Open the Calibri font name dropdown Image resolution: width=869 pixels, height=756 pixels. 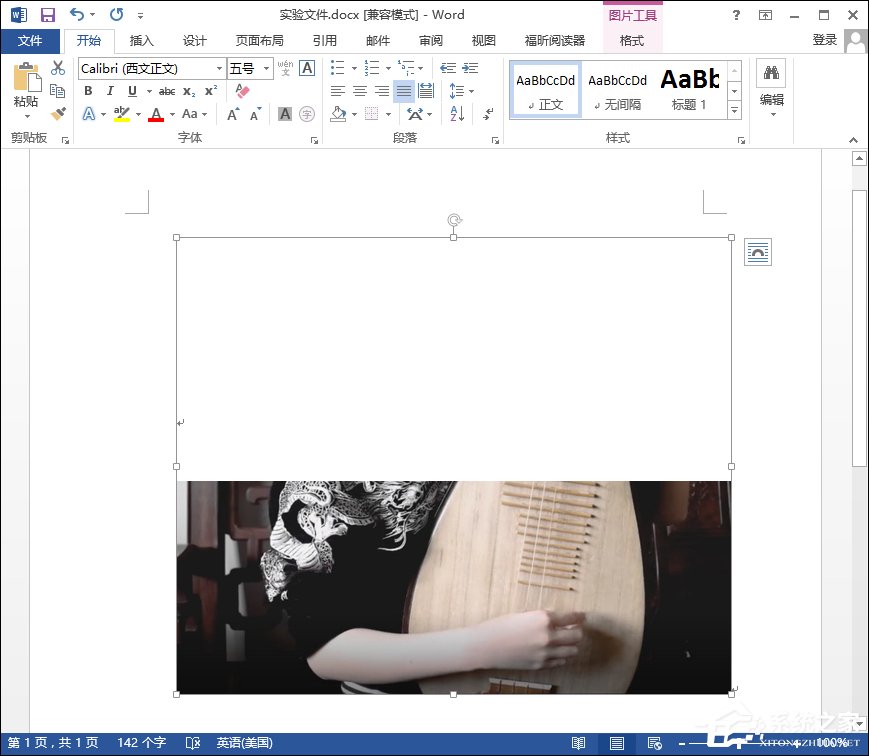[x=219, y=68]
